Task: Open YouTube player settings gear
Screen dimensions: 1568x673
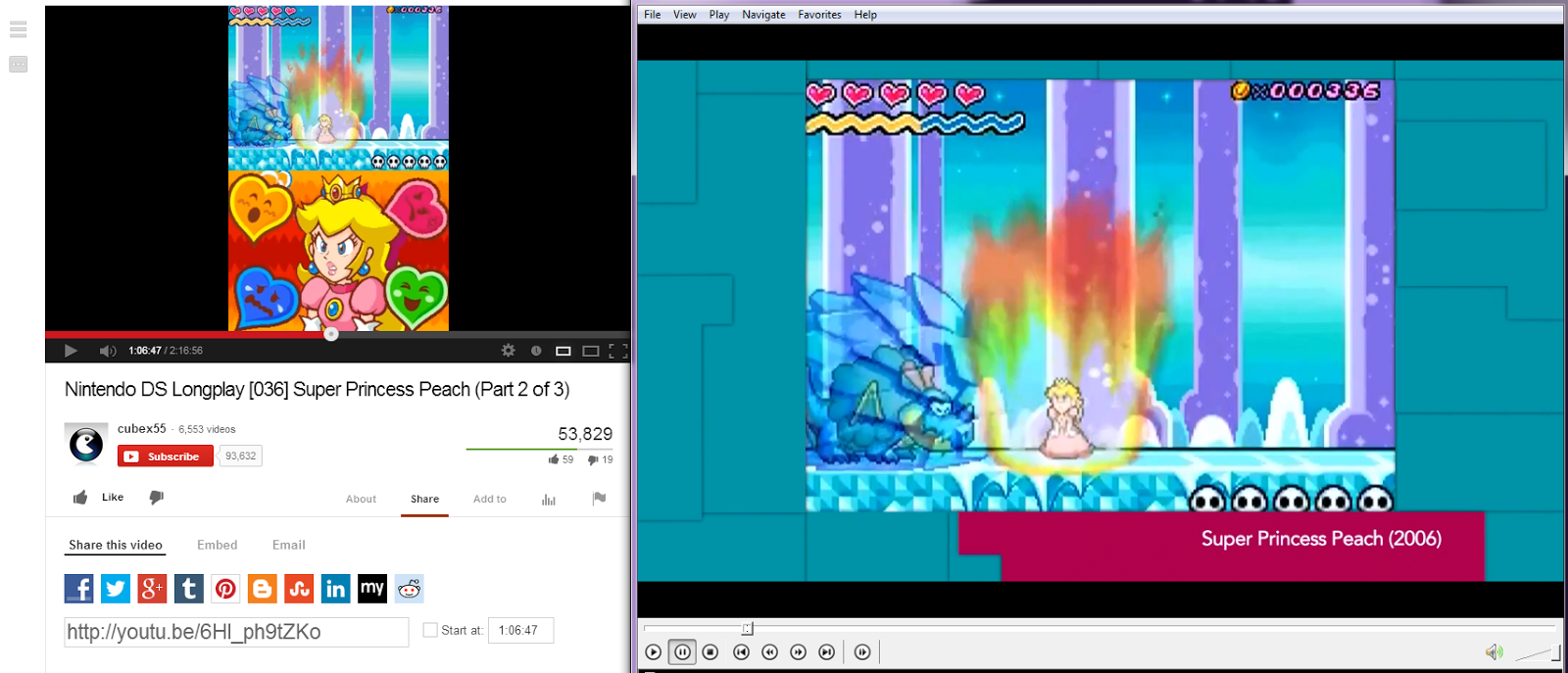Action: [508, 350]
